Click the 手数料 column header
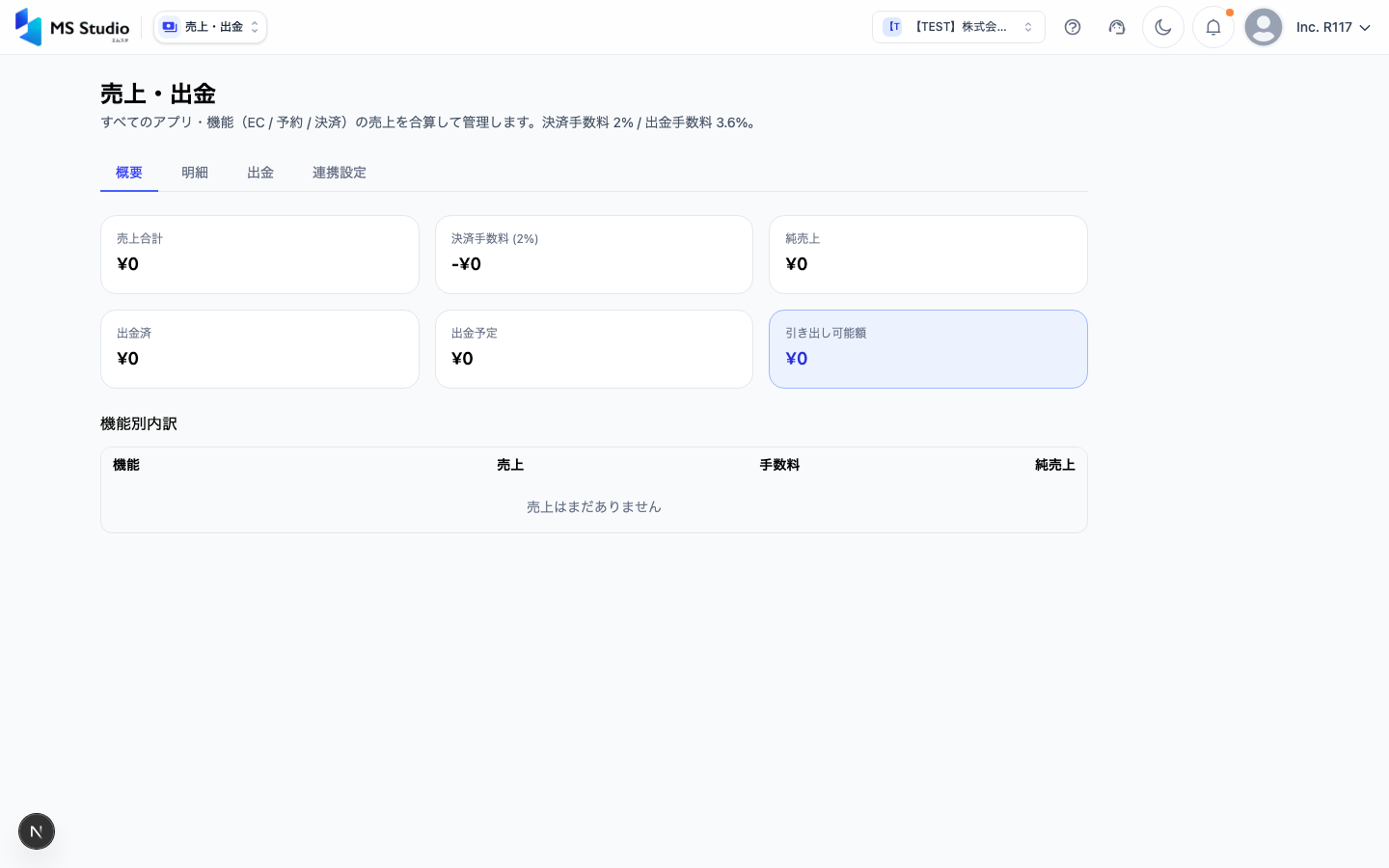This screenshot has width=1389, height=868. pyautogui.click(x=779, y=465)
